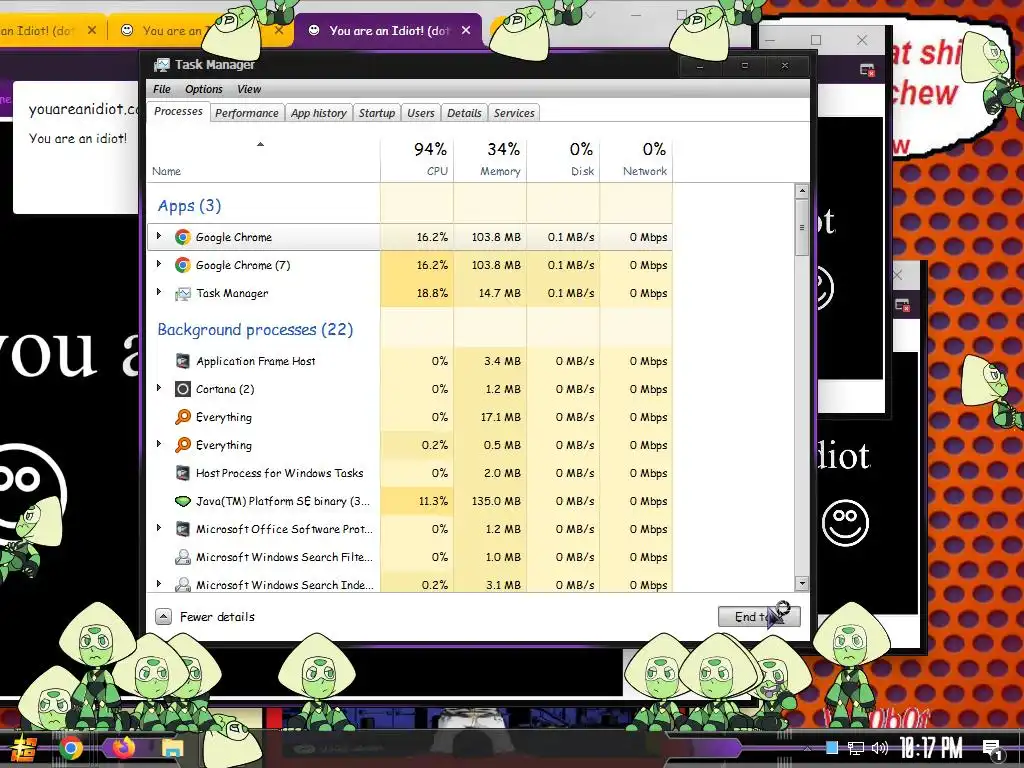Open the Start button on the taskbar
Viewport: 1024px width, 768px height.
[24, 748]
